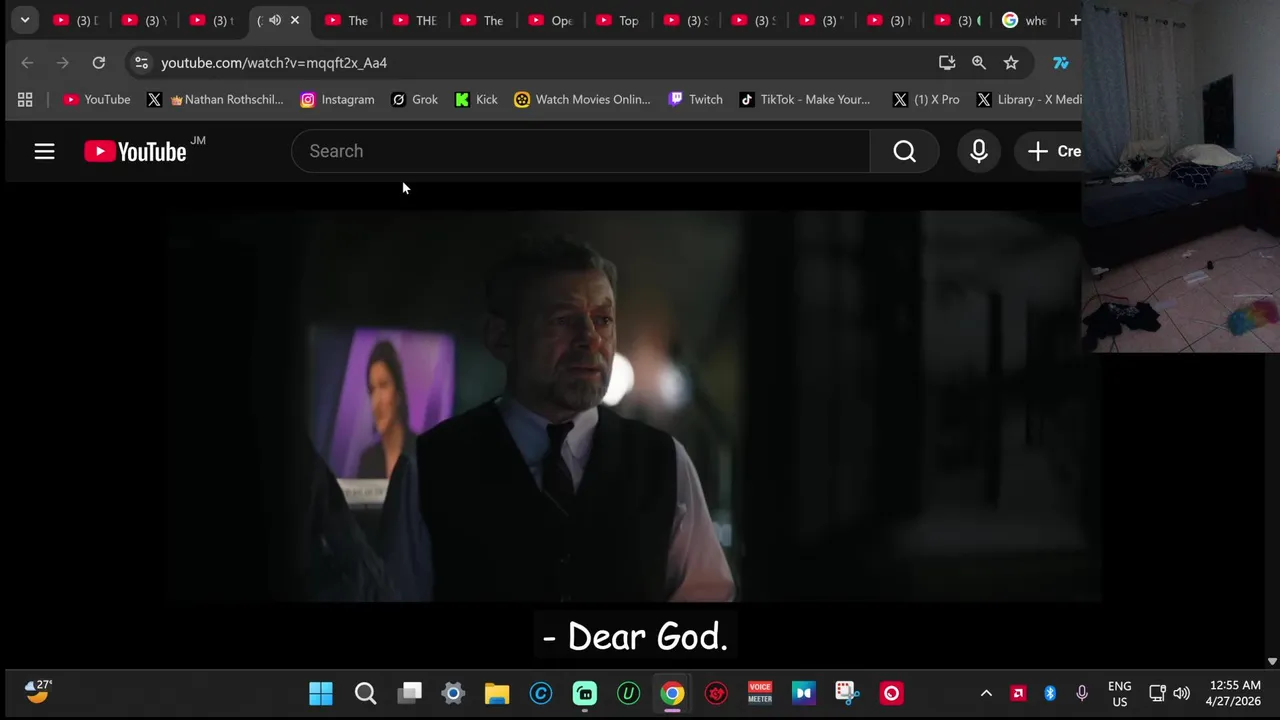The width and height of the screenshot is (1280, 720).
Task: Click the microphone tray icon
Action: 1082,693
